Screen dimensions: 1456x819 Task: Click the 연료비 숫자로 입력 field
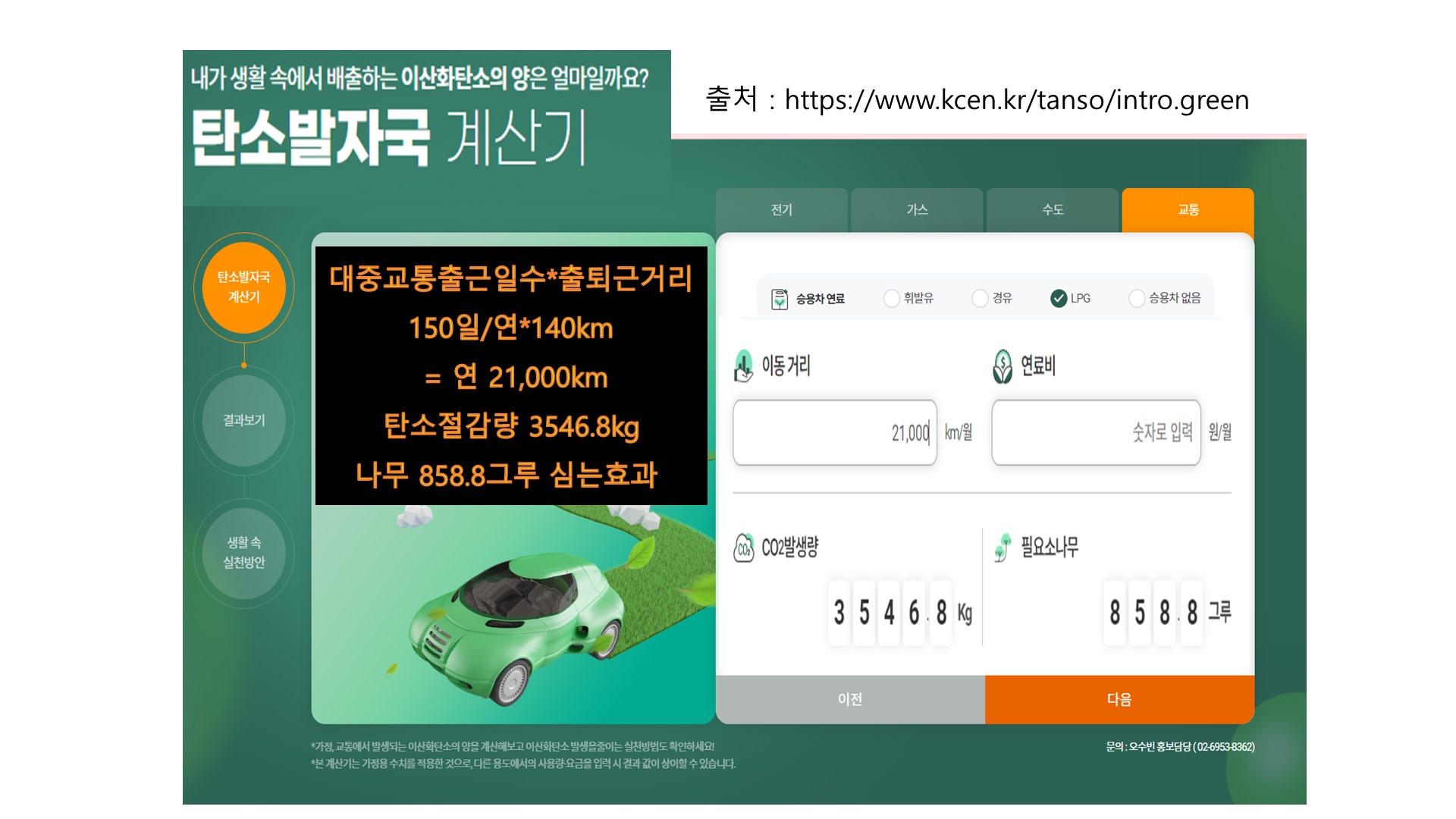click(1097, 432)
